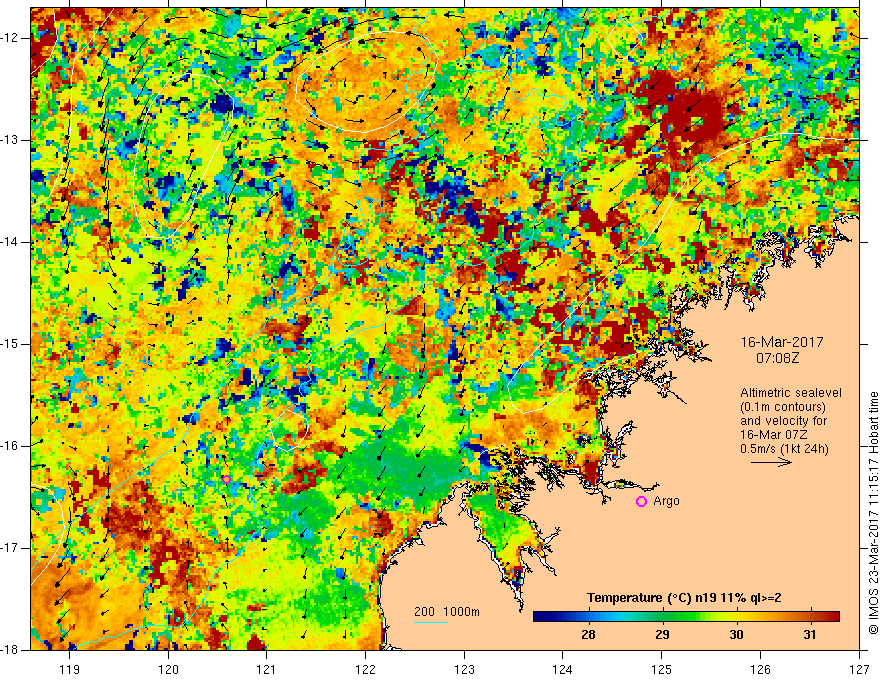This screenshot has height=680, width=880.
Task: Click longitude label 127
Action: [x=859, y=669]
